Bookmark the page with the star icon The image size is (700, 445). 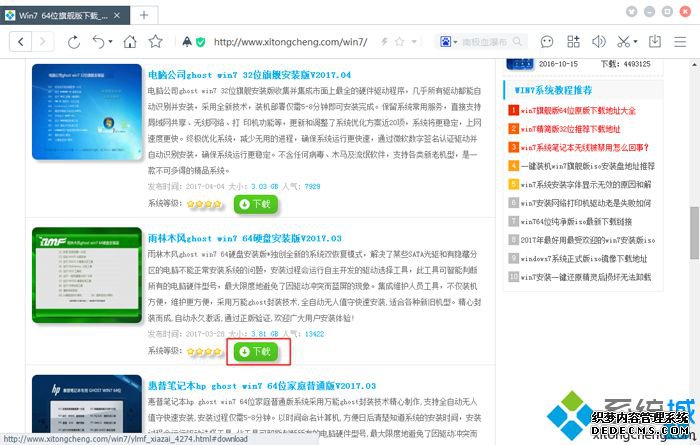click(x=155, y=42)
